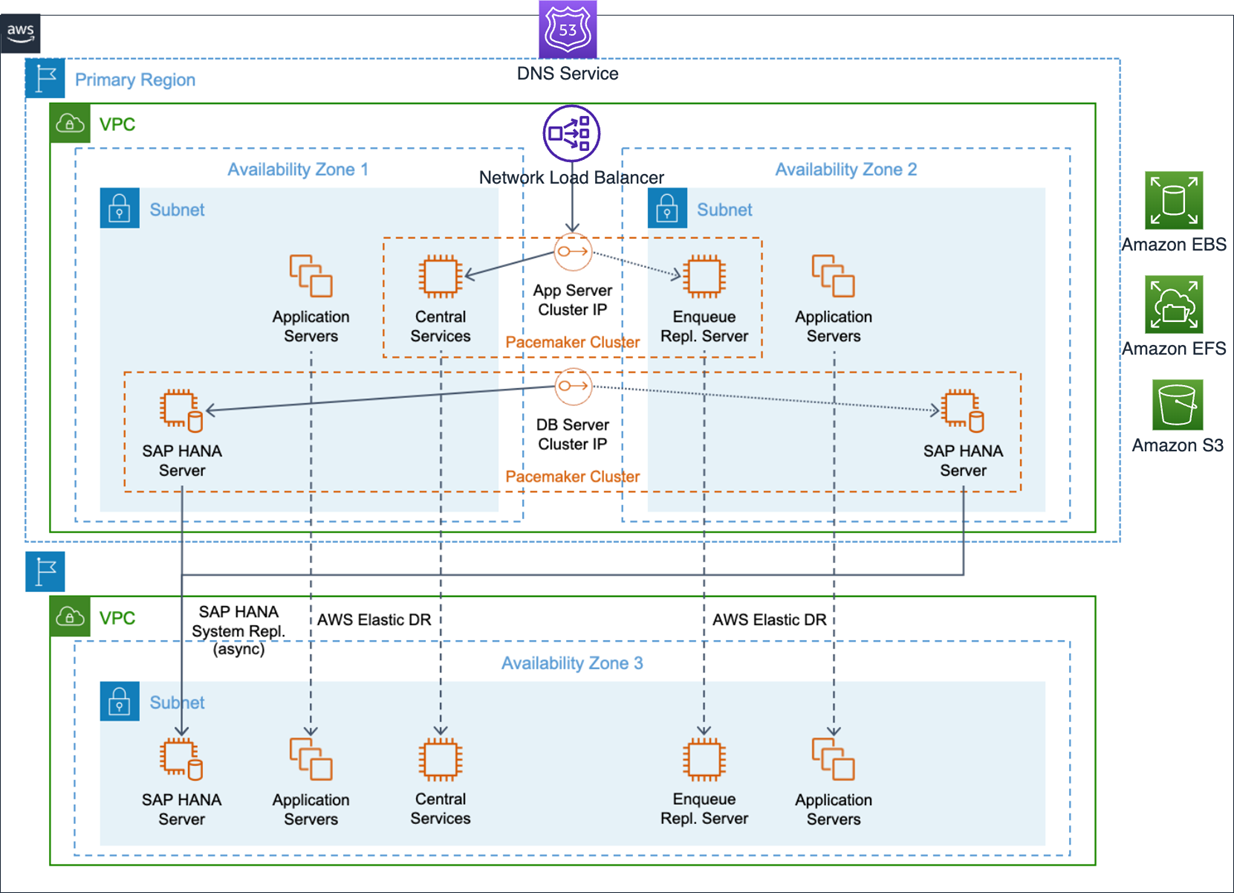Select SAP HANA Server icon in Availability Zone 1
The height and width of the screenshot is (893, 1234).
coord(181,410)
